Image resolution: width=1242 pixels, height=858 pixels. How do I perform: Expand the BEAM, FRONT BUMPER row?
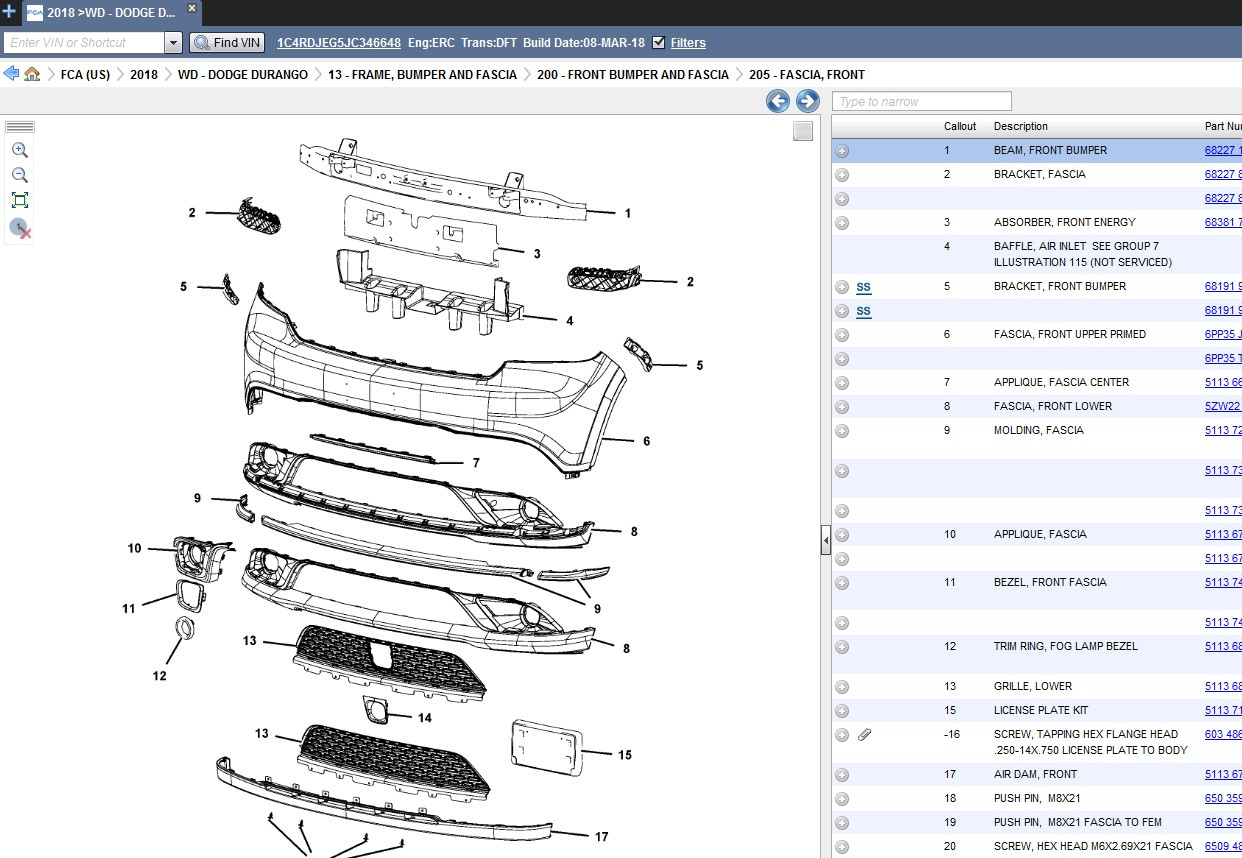point(842,151)
